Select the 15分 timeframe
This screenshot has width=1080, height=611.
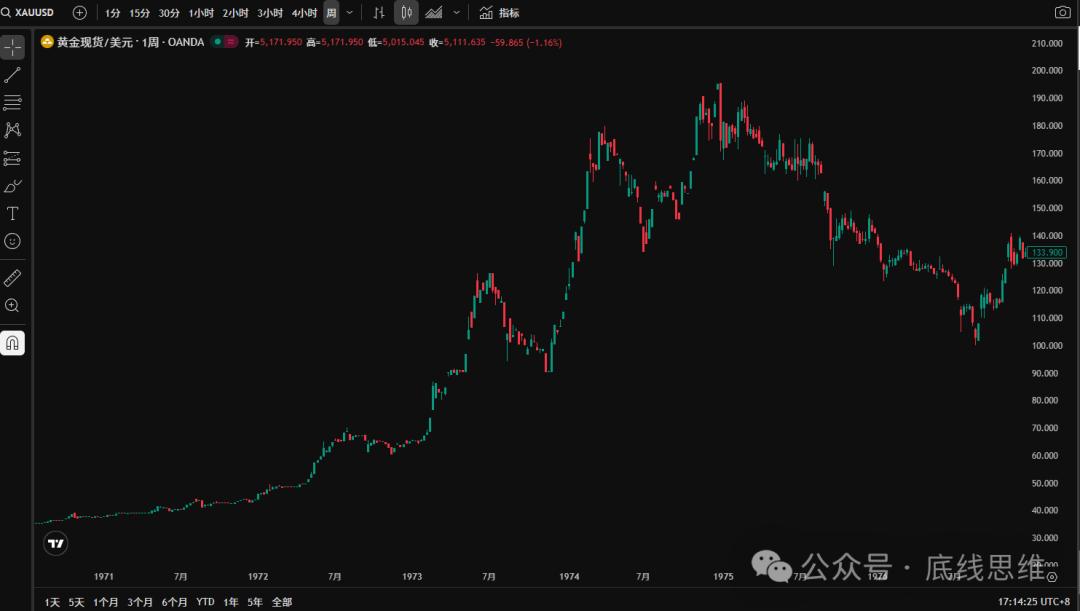pyautogui.click(x=139, y=13)
